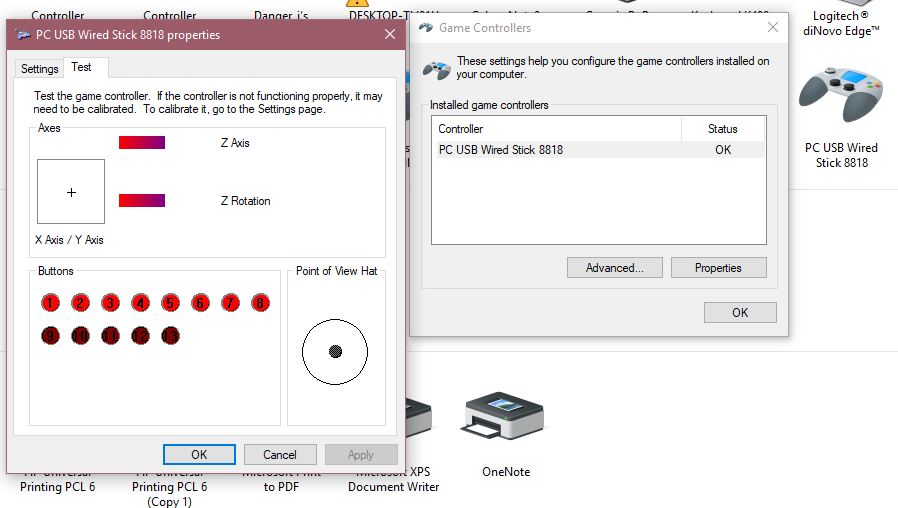Click the gamepad icon beside the settings description
Image resolution: width=898 pixels, height=508 pixels.
pos(436,69)
